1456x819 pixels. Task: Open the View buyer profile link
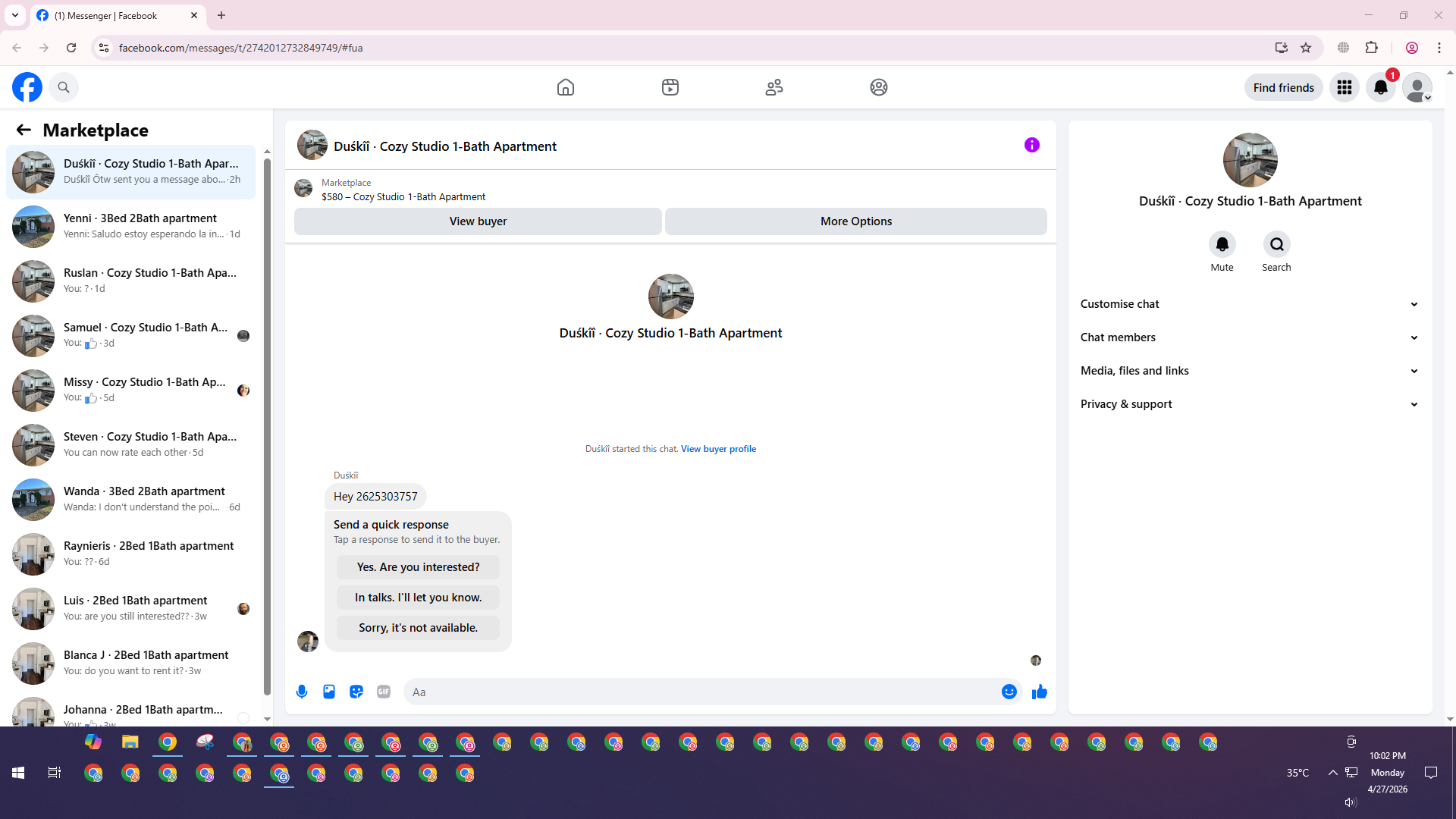click(718, 449)
